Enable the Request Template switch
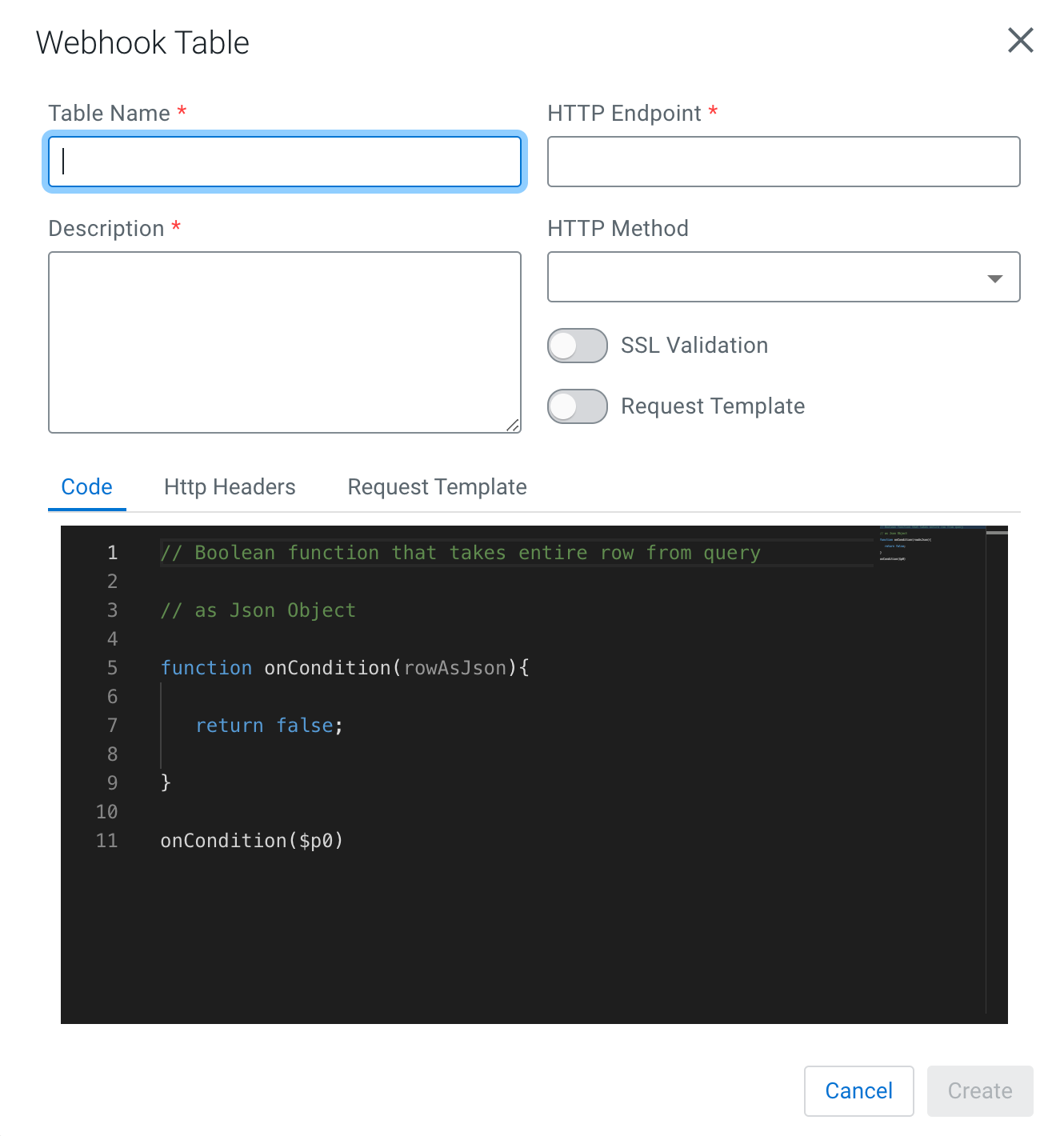 tap(578, 406)
